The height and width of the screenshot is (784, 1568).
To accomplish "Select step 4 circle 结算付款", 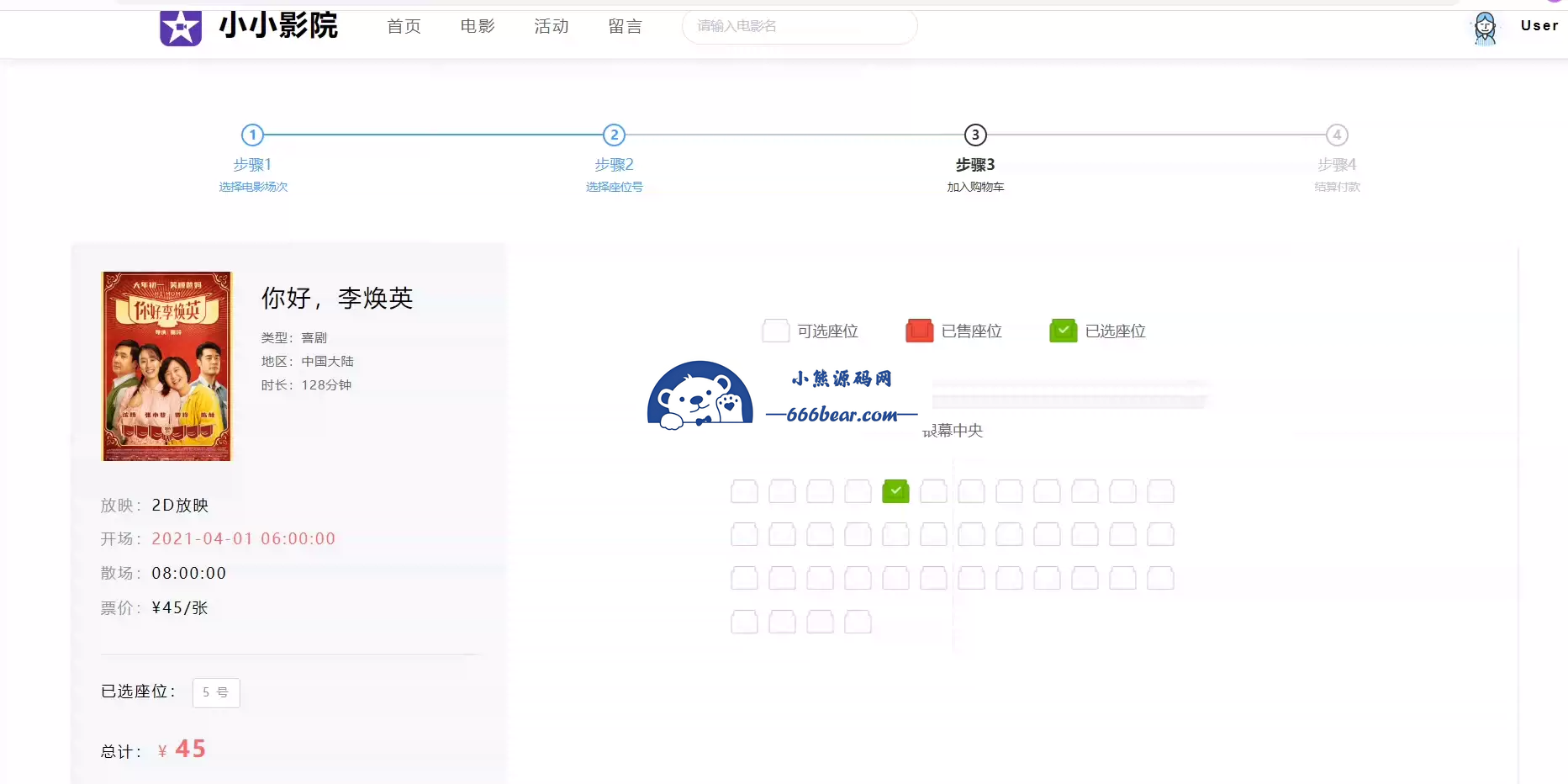I will pos(1337,135).
